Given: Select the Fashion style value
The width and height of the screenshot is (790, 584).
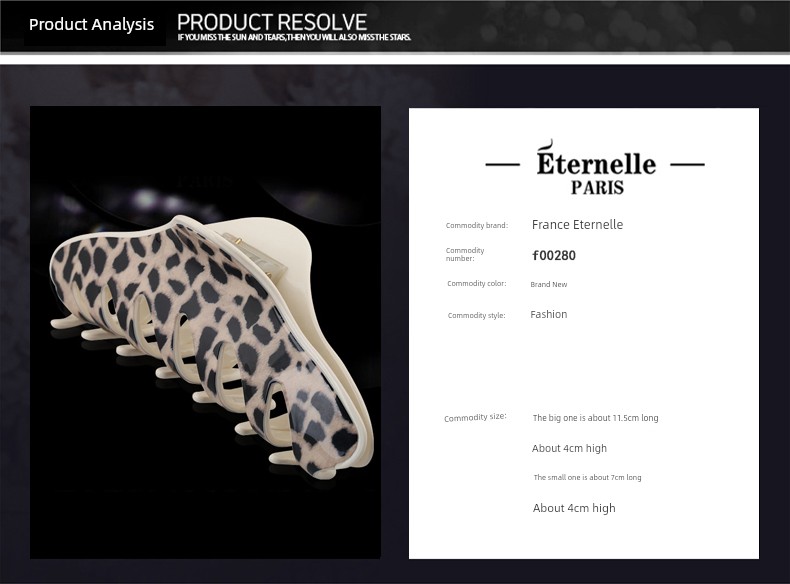Looking at the screenshot, I should click(549, 314).
